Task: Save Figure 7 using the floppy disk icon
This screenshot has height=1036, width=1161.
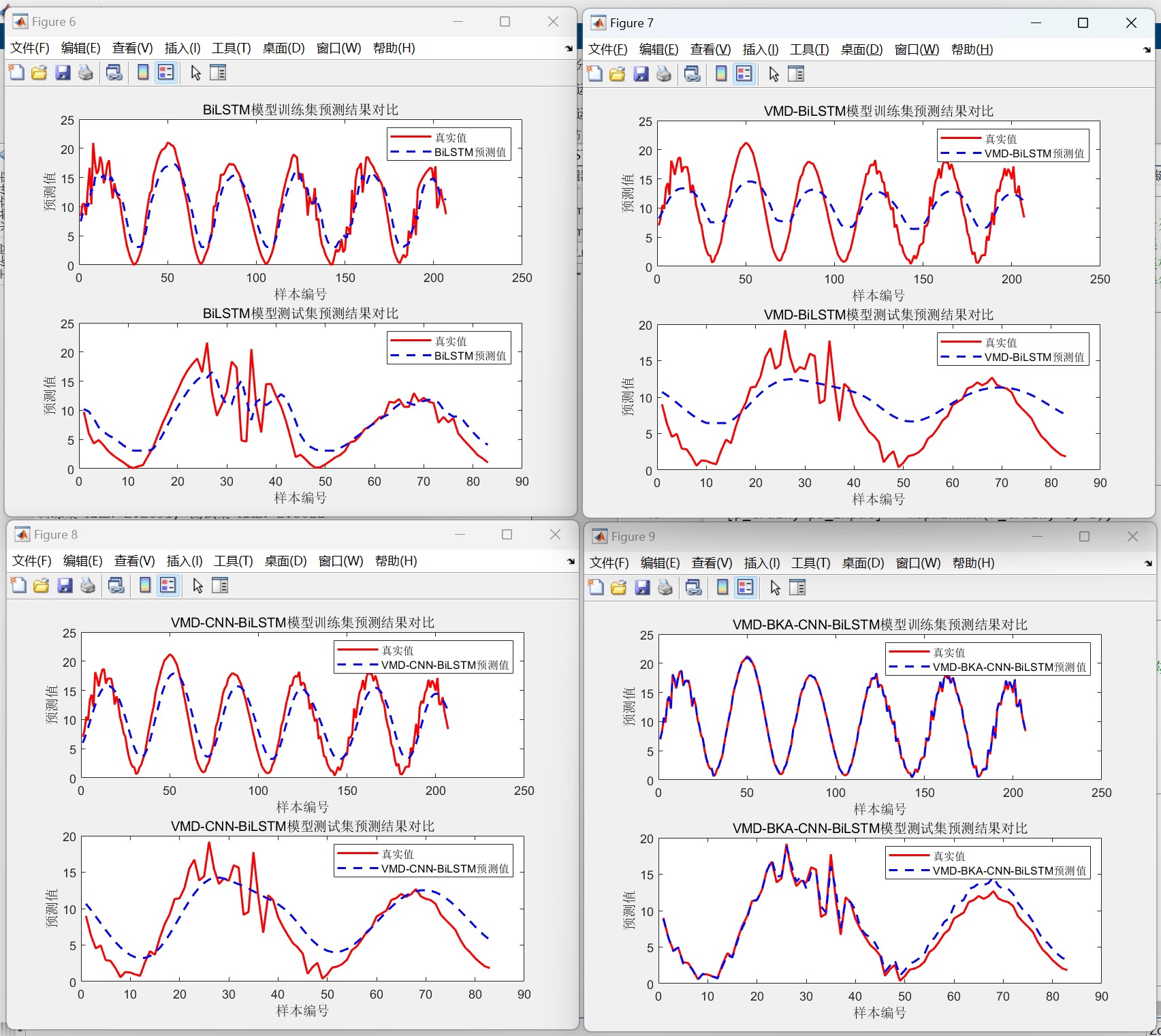Action: coord(641,74)
